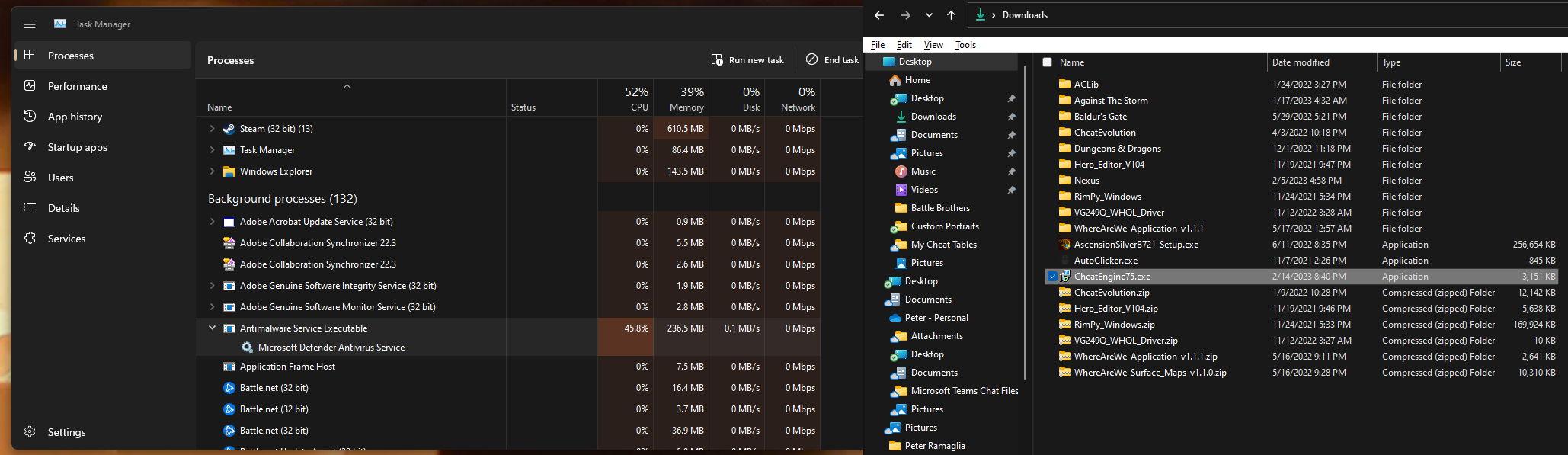Click the Microsoft Defender Antivirus Service gear icon
The image size is (1568, 455).
(247, 348)
